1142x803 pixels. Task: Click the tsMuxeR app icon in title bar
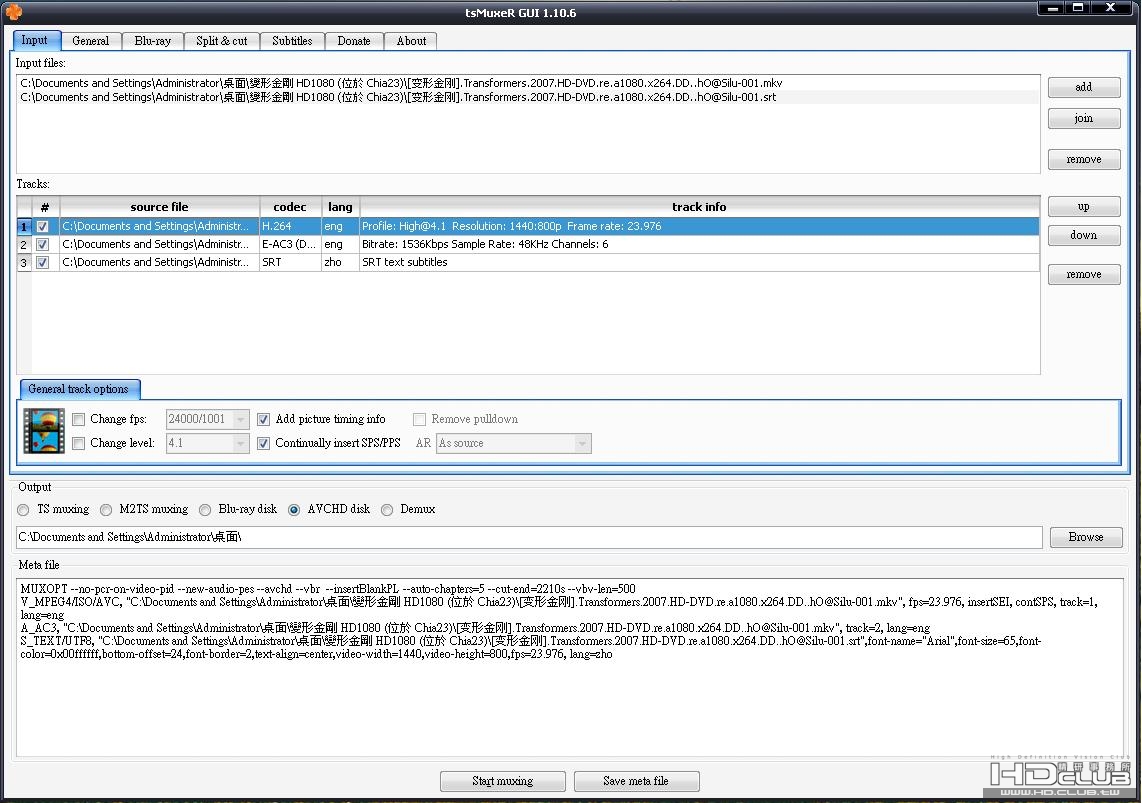pyautogui.click(x=13, y=12)
